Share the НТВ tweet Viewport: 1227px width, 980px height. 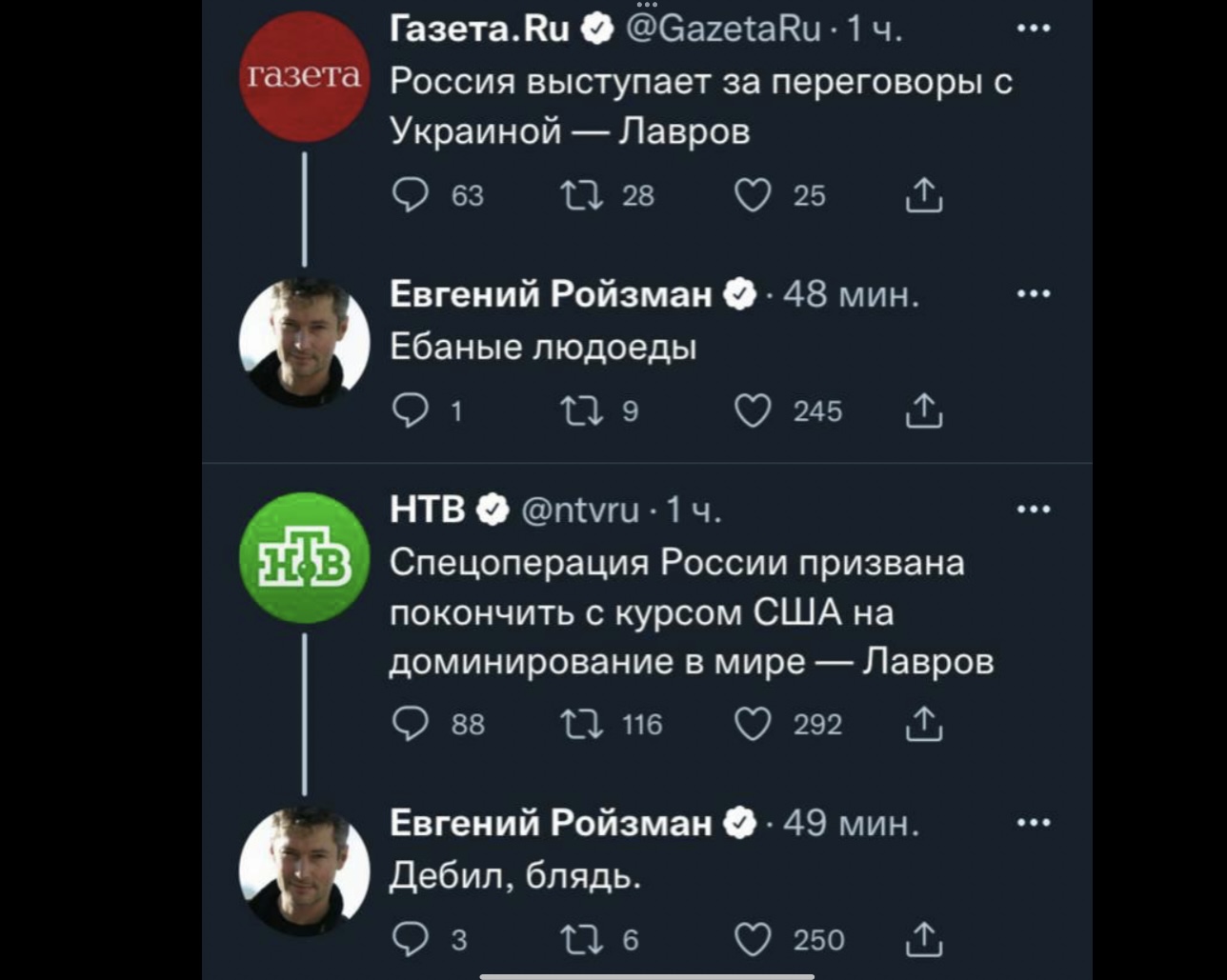click(923, 725)
